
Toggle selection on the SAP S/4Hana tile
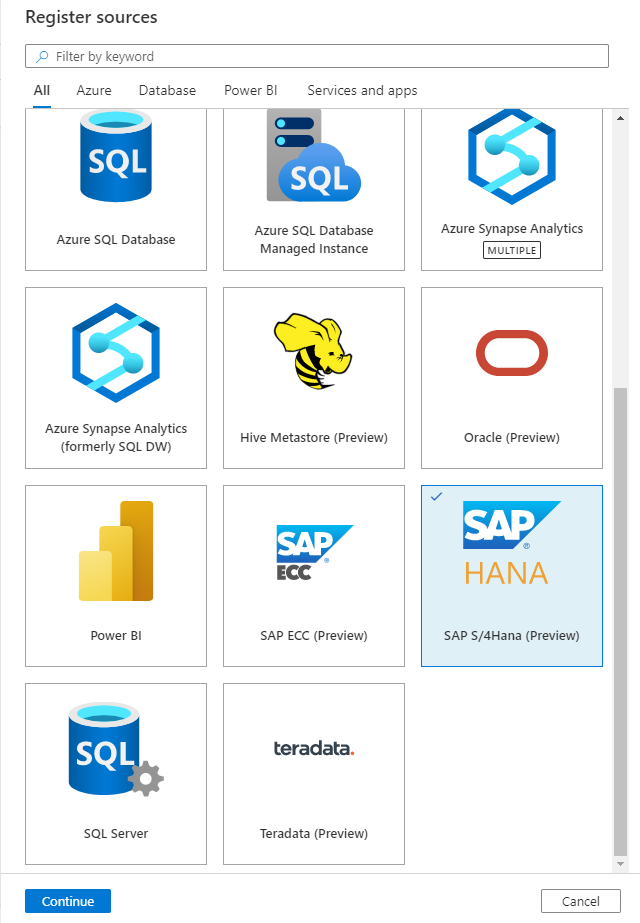(x=511, y=570)
